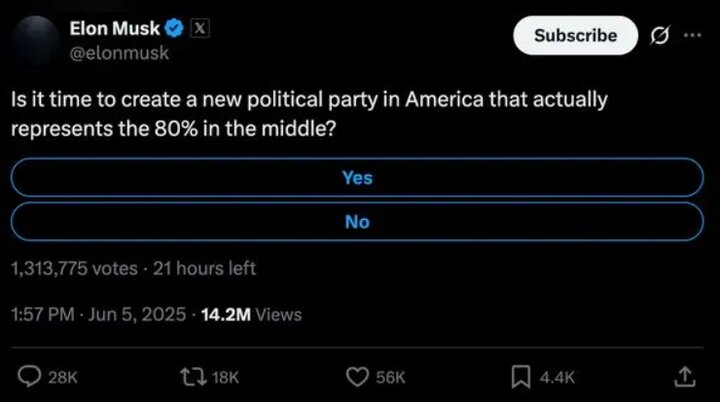The width and height of the screenshot is (720, 402).
Task: Click the Grok circle-slash icon beside Subscribe
Action: pos(659,35)
